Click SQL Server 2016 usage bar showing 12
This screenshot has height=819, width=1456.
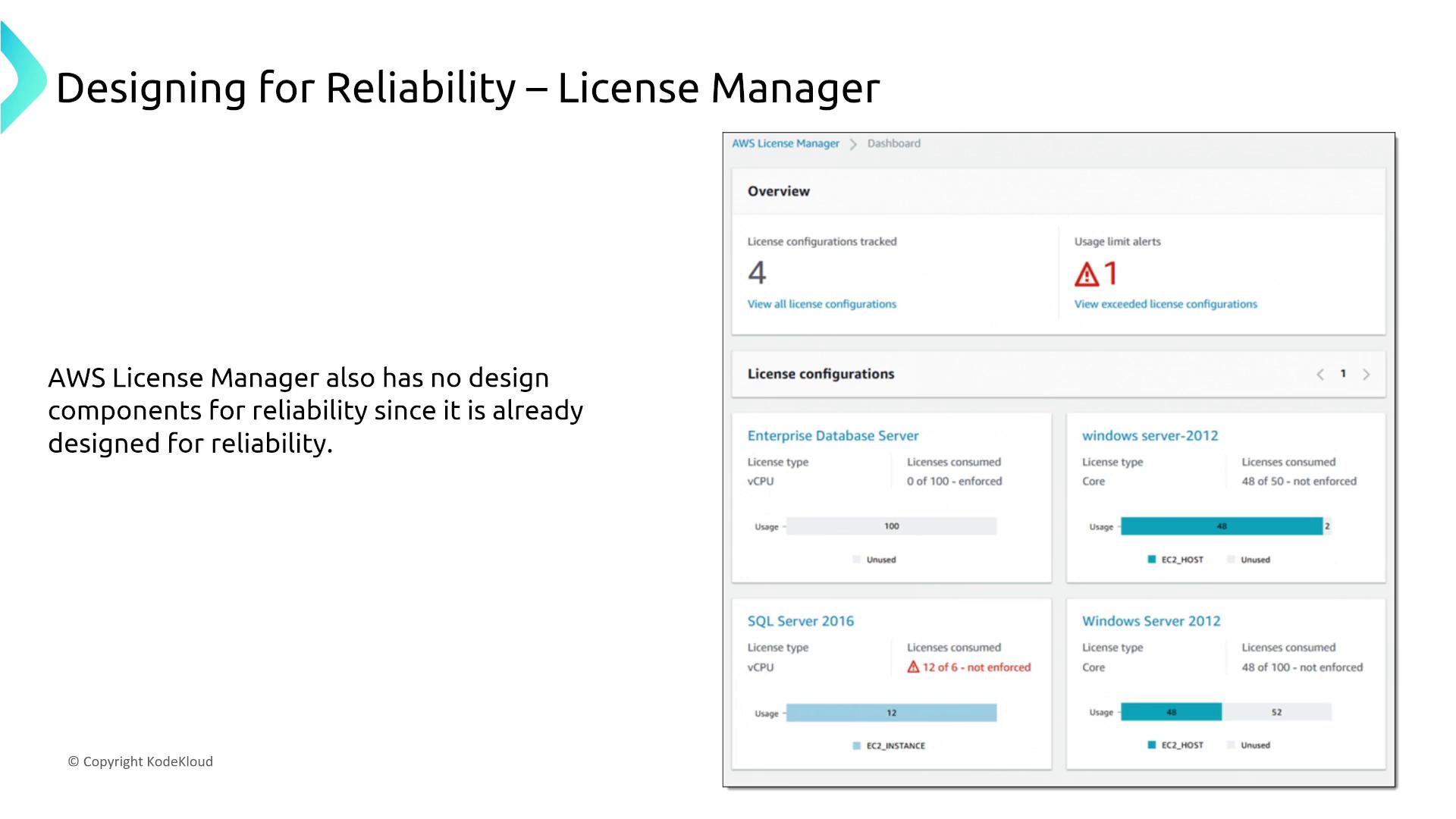coord(892,713)
